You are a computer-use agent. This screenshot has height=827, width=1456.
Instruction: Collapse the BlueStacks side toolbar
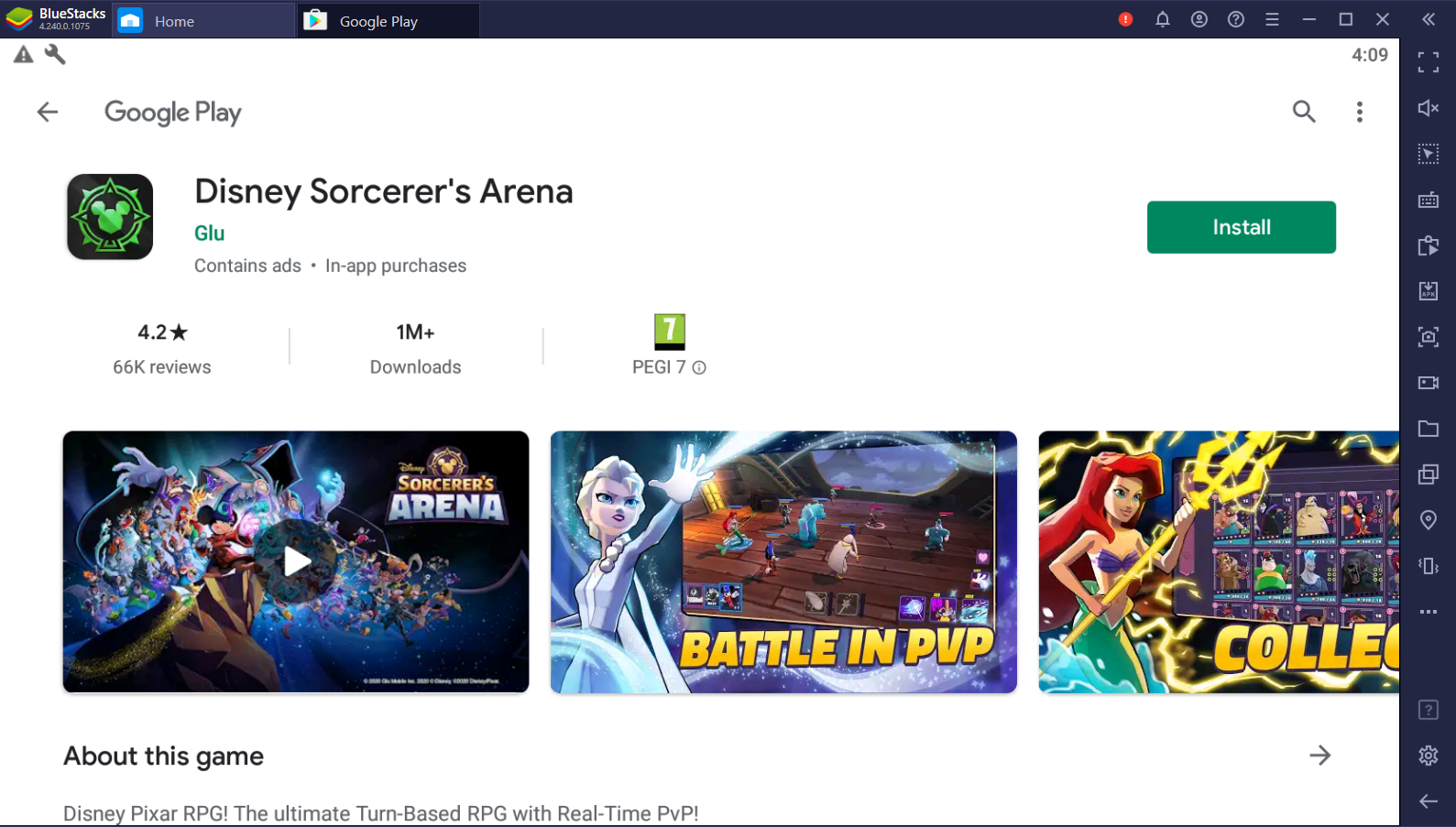pyautogui.click(x=1429, y=19)
